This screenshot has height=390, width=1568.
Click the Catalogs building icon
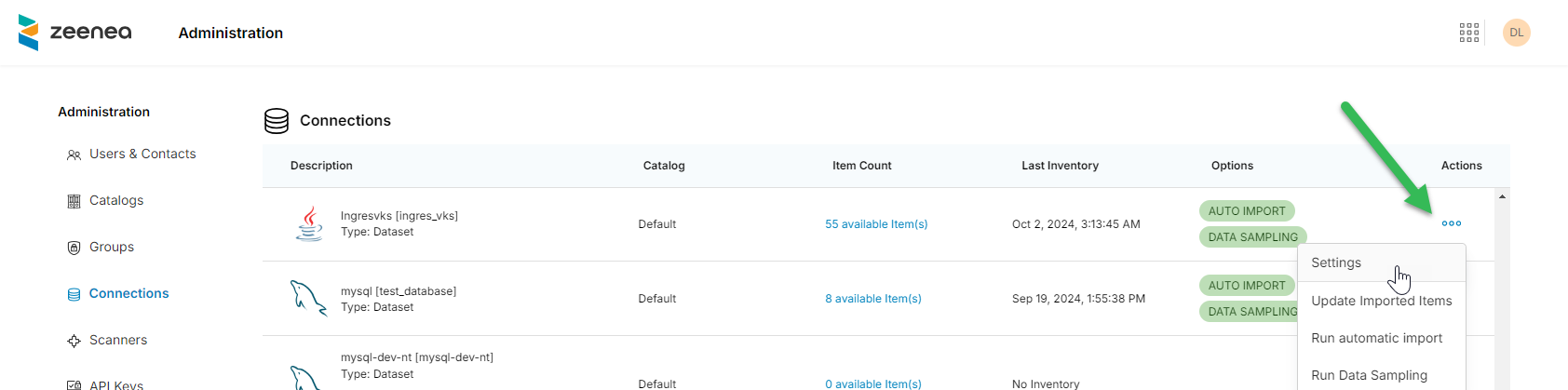click(x=74, y=201)
